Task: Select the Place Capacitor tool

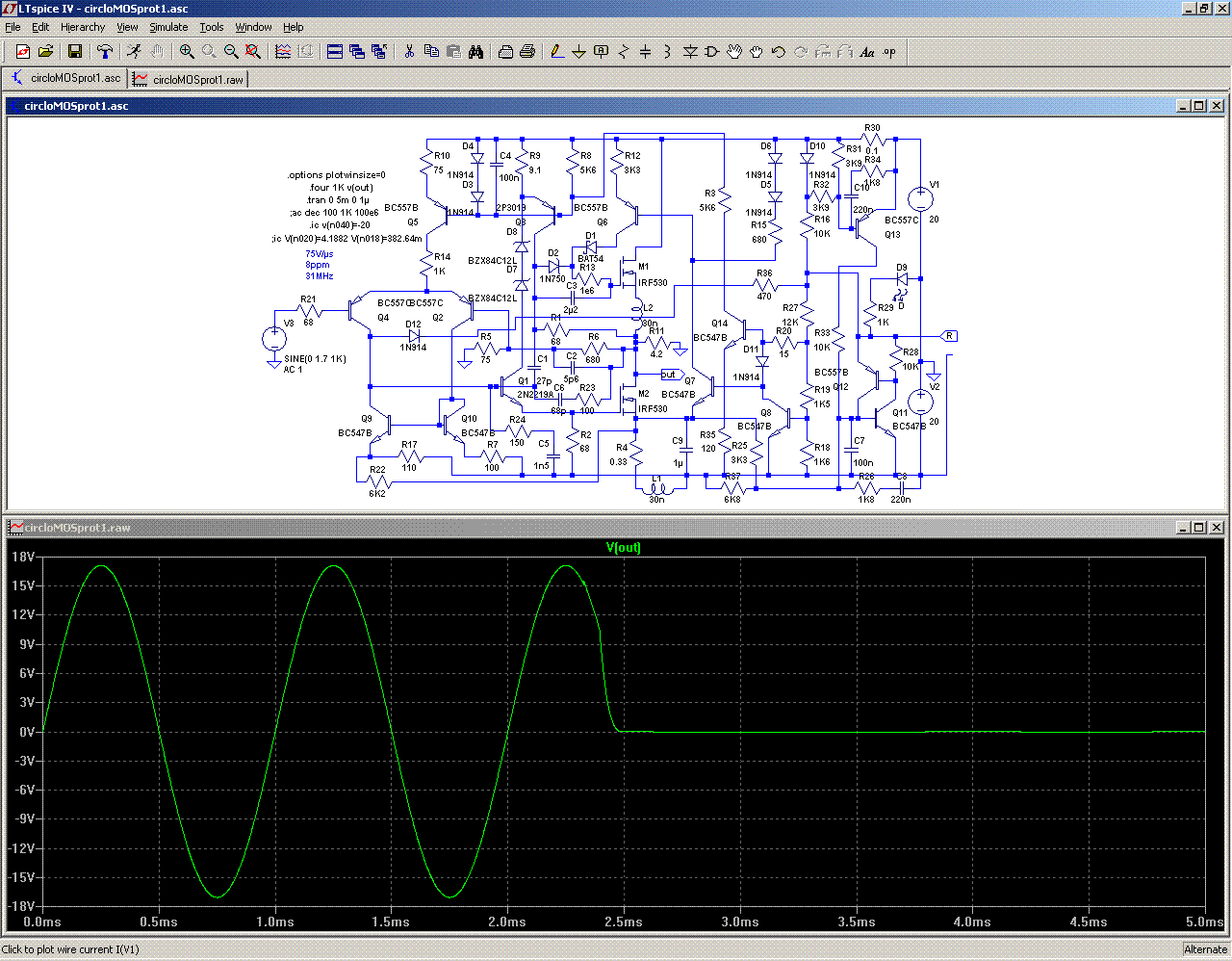Action: click(x=645, y=52)
